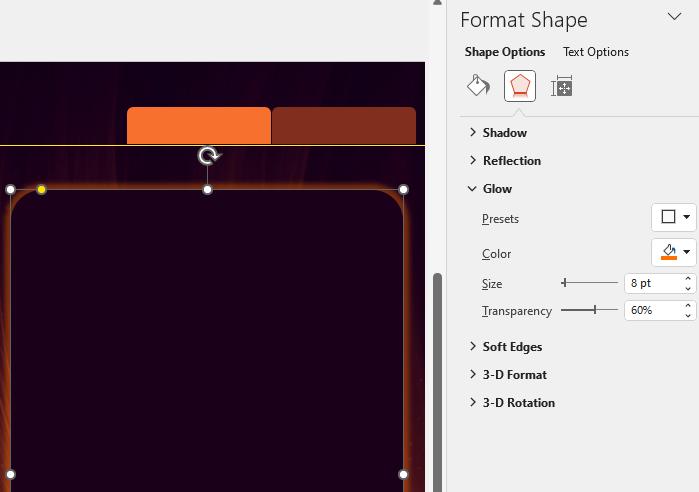Click the glow Size label

pyautogui.click(x=492, y=284)
